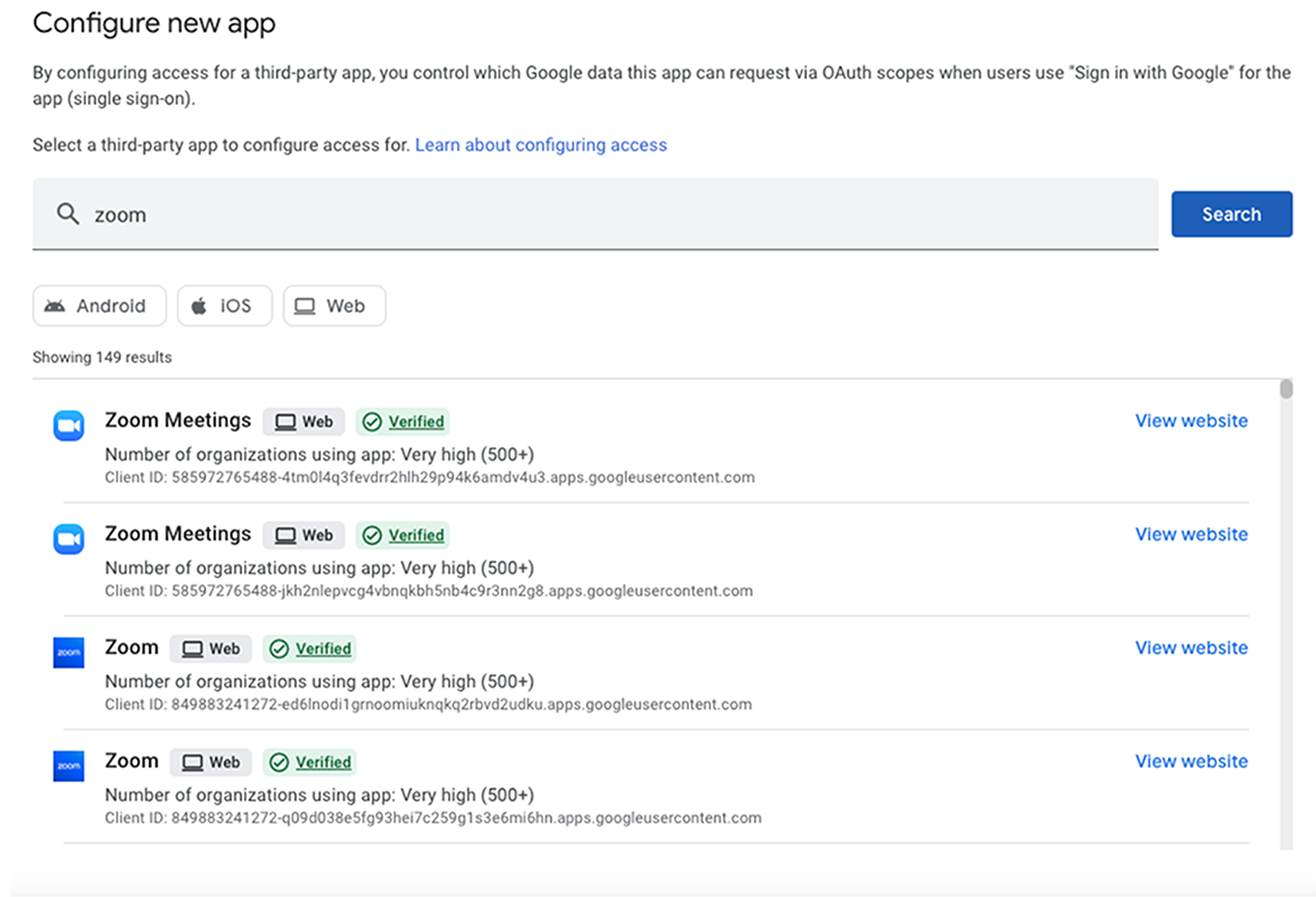The width and height of the screenshot is (1316, 897).
Task: Select blue Zoom logo with ID ending 2udku
Action: pos(69,652)
